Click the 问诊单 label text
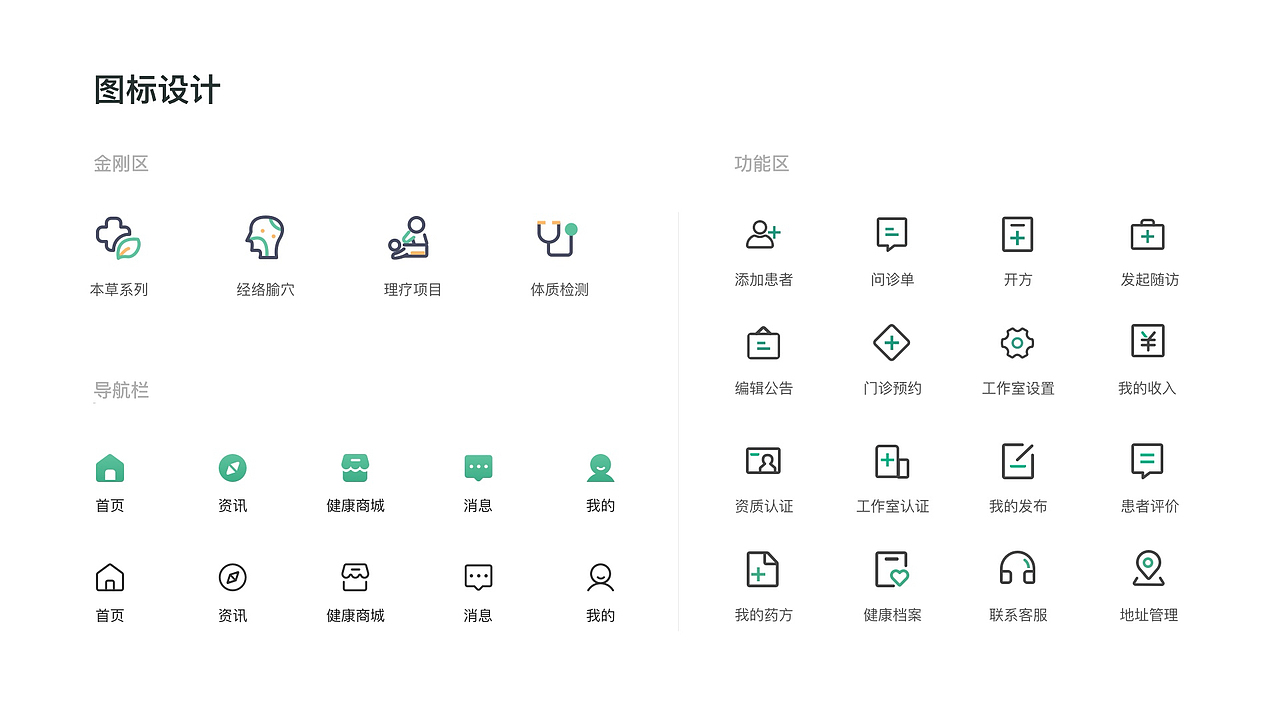Image resolution: width=1280 pixels, height=720 pixels. pos(892,280)
